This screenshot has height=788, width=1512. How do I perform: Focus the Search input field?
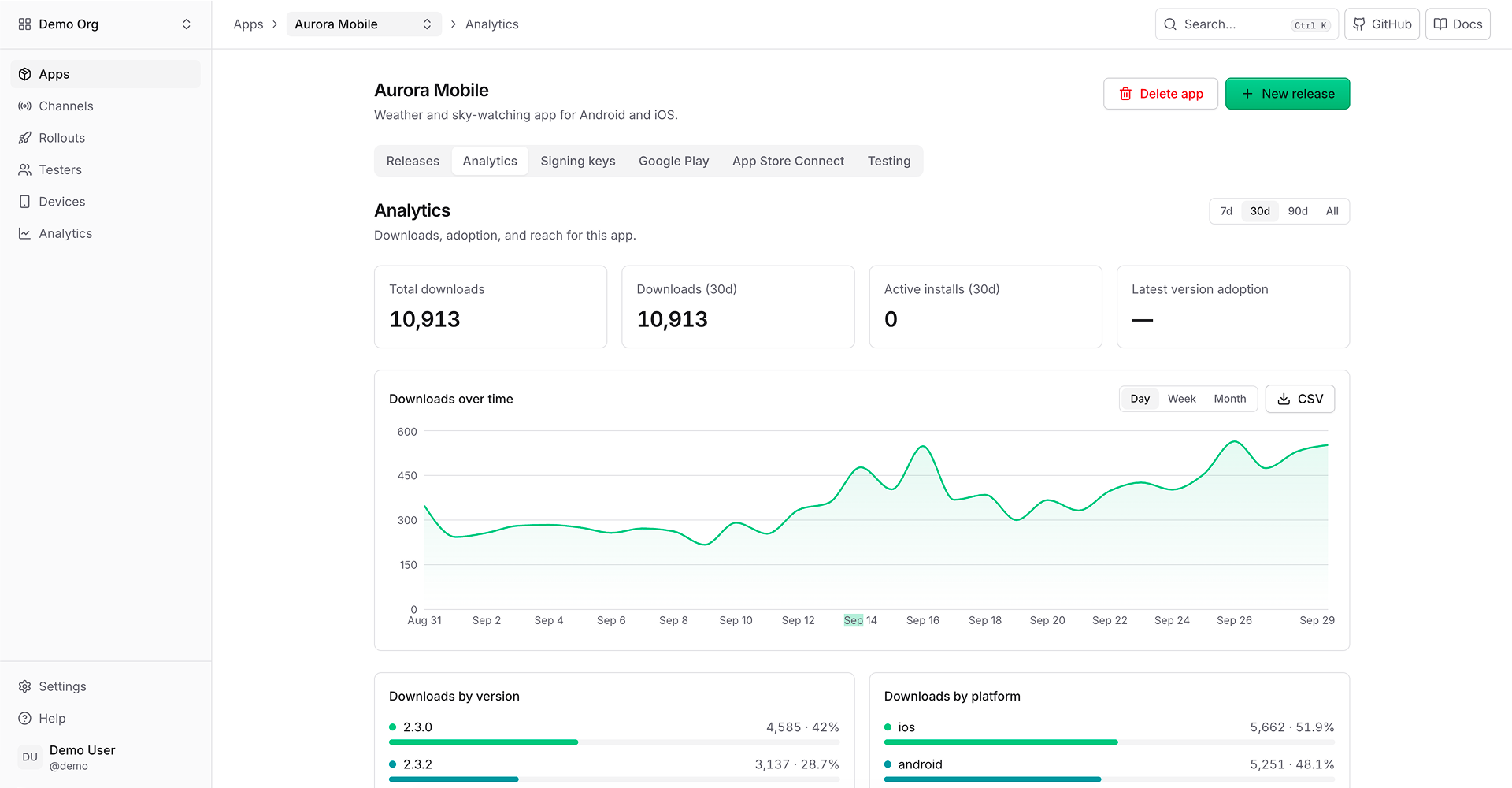[1247, 24]
